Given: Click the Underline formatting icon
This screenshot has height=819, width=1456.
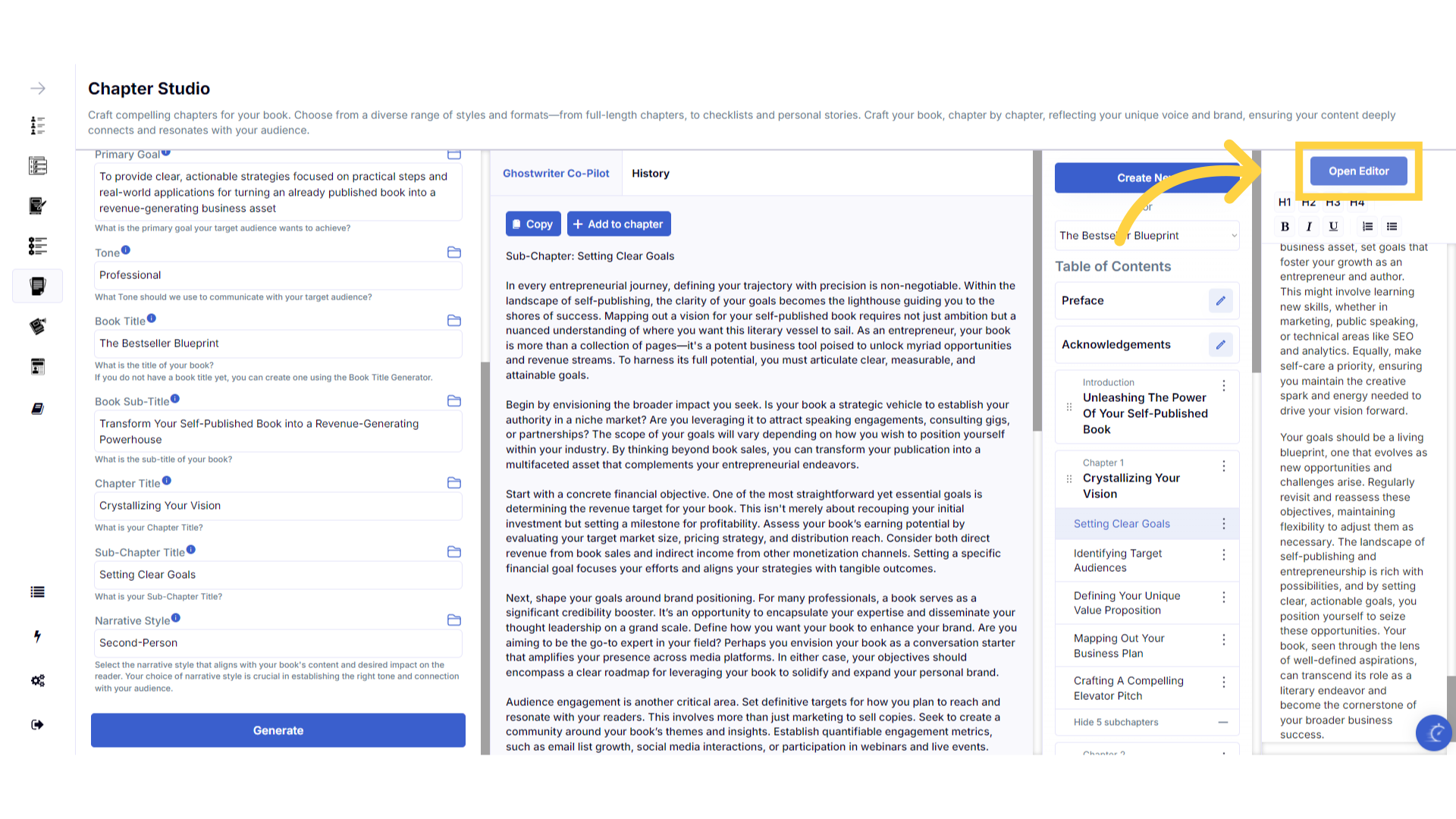Looking at the screenshot, I should (x=1333, y=226).
